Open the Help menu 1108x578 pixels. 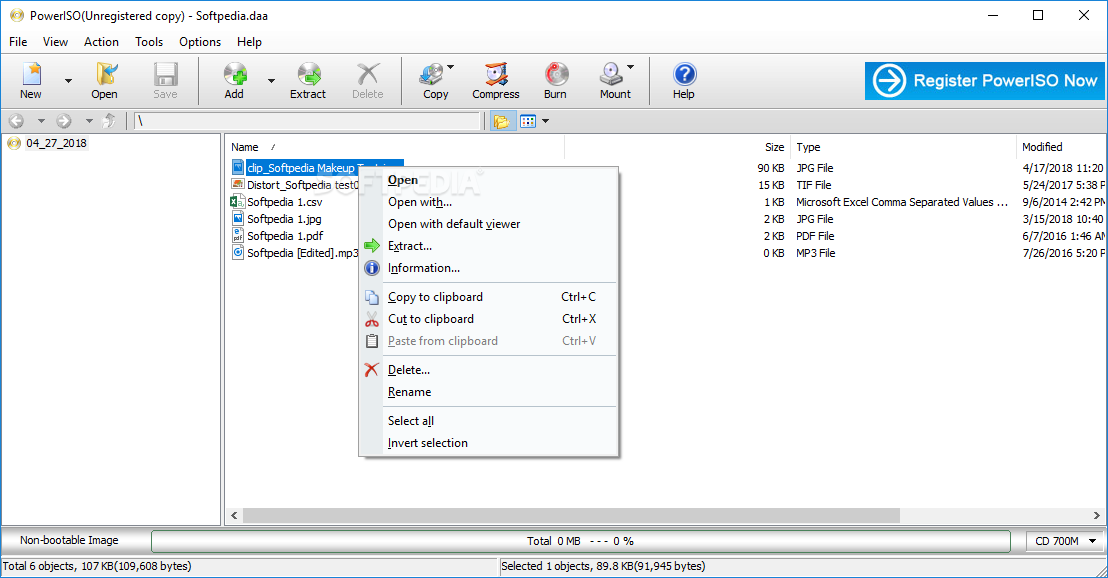(249, 42)
